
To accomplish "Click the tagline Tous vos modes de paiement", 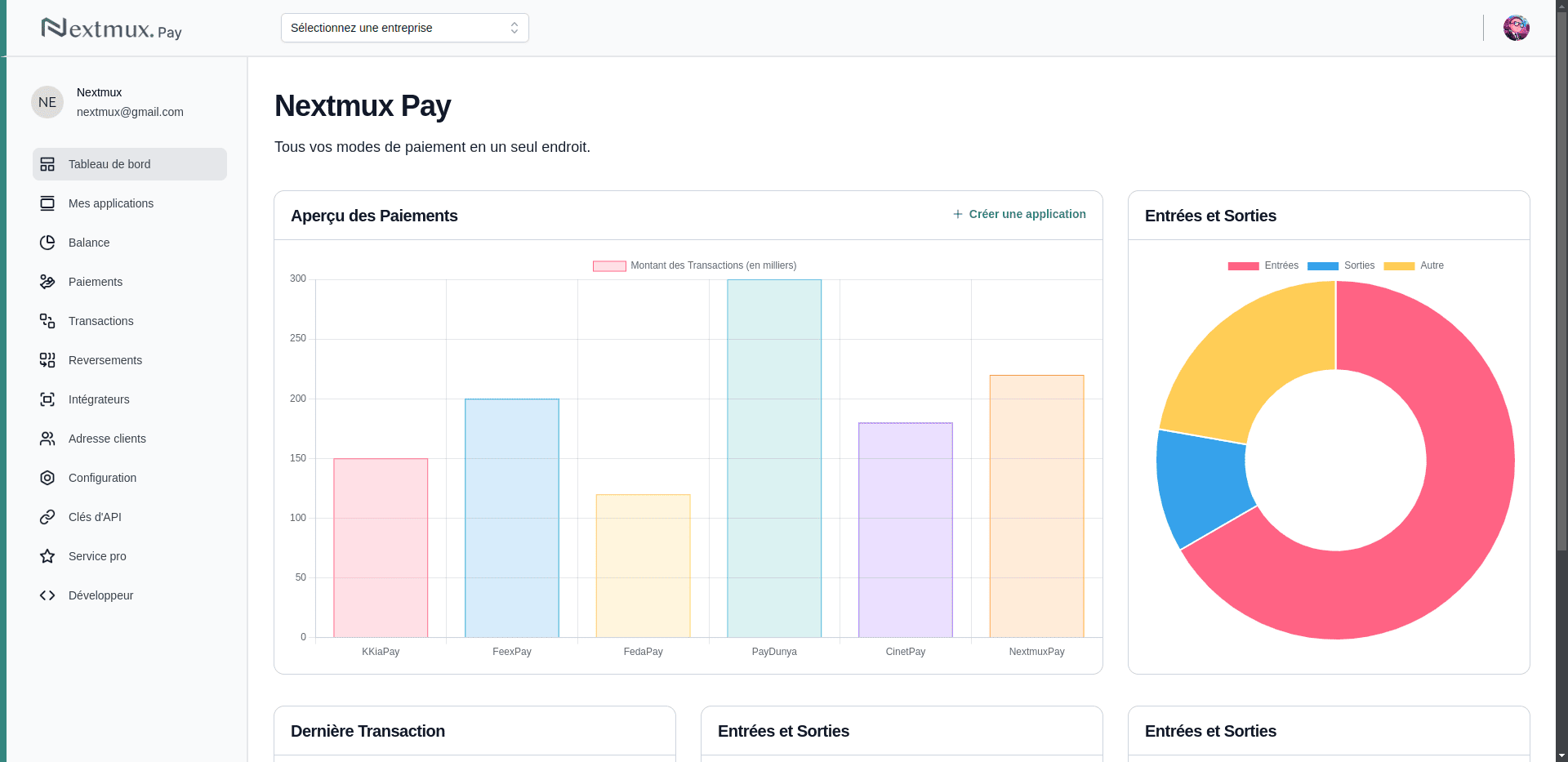I will (x=432, y=147).
